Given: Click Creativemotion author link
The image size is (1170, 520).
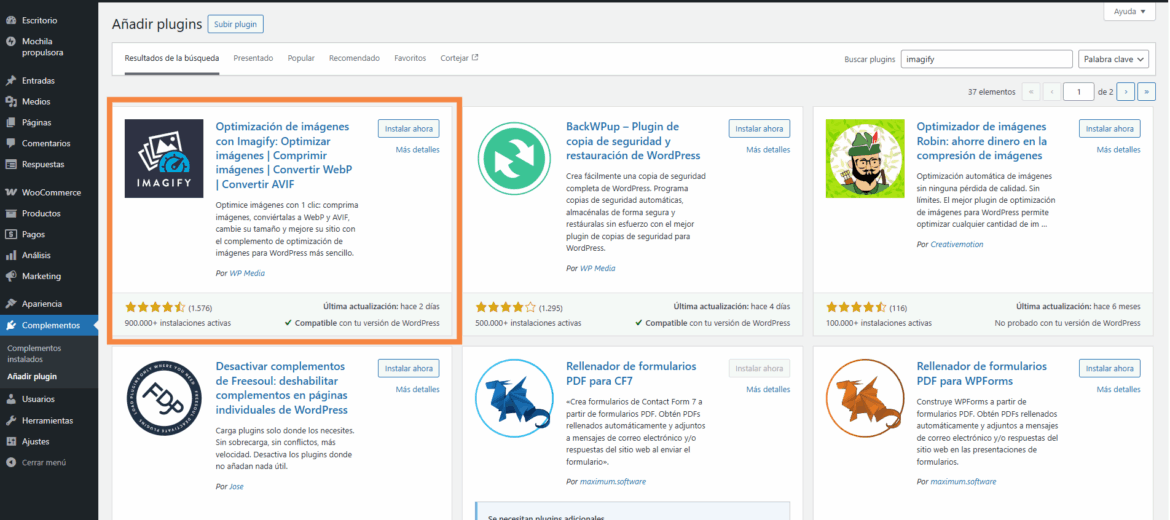Looking at the screenshot, I should [957, 245].
